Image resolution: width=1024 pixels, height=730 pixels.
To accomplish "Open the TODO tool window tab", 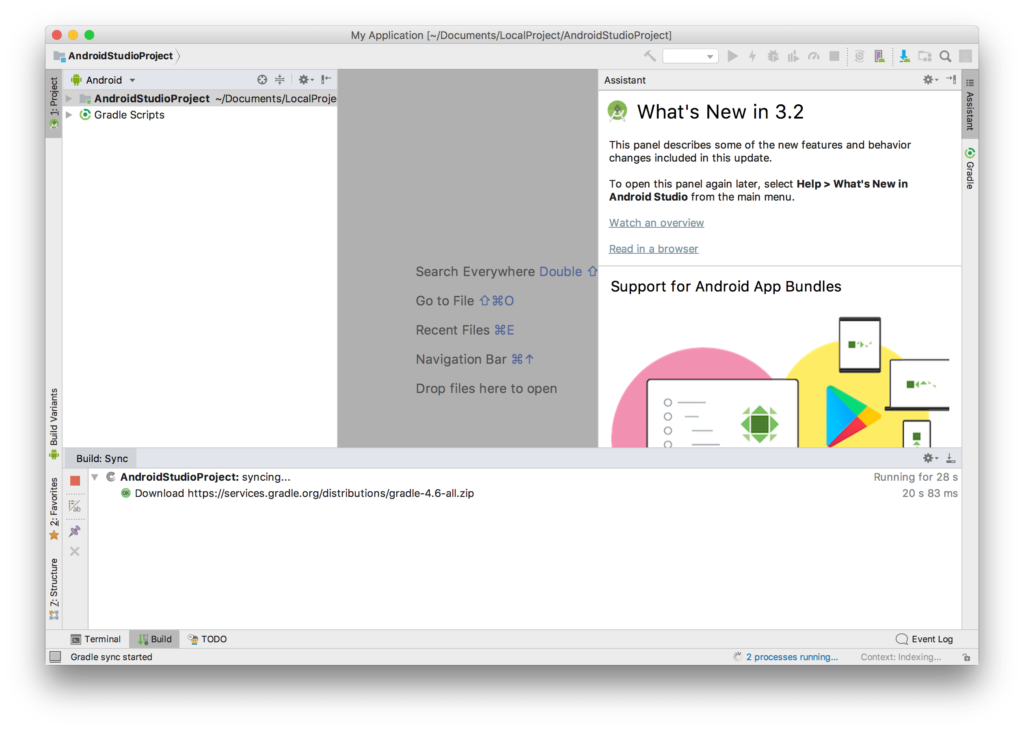I will pos(207,639).
